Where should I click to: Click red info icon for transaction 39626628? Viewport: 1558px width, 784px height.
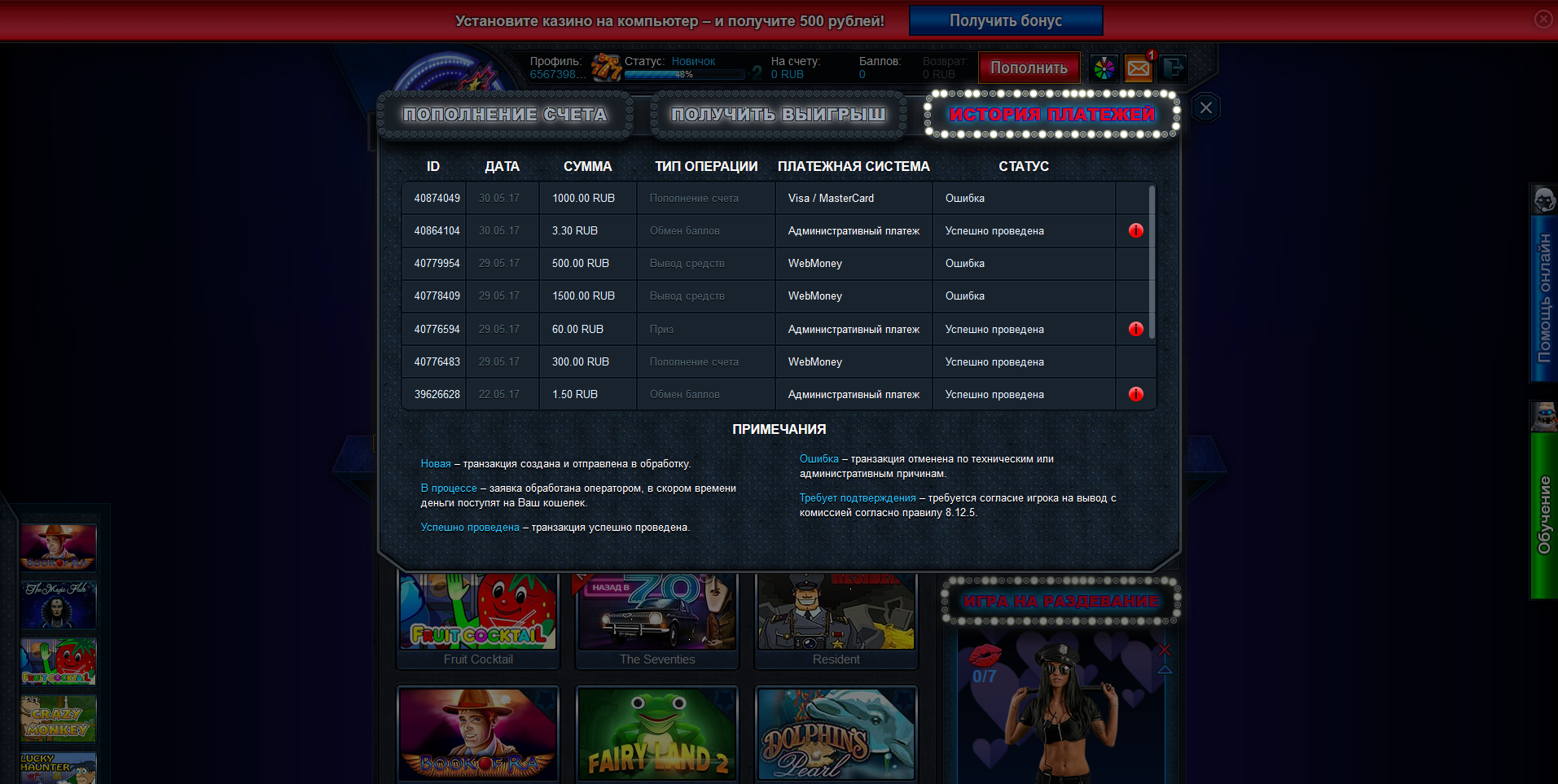1135,394
